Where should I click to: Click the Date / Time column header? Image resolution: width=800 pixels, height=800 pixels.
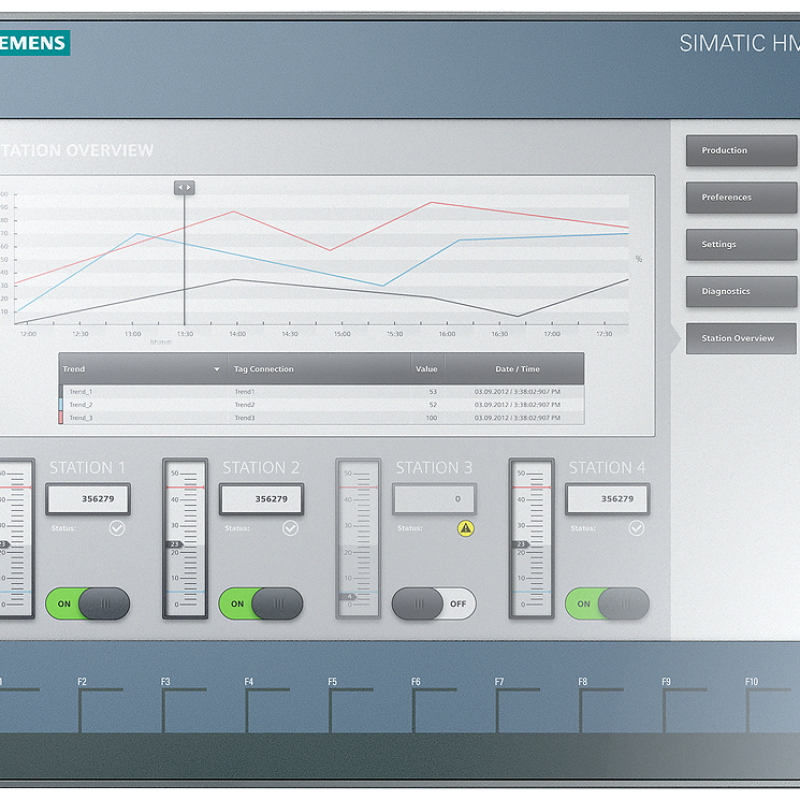coord(517,369)
